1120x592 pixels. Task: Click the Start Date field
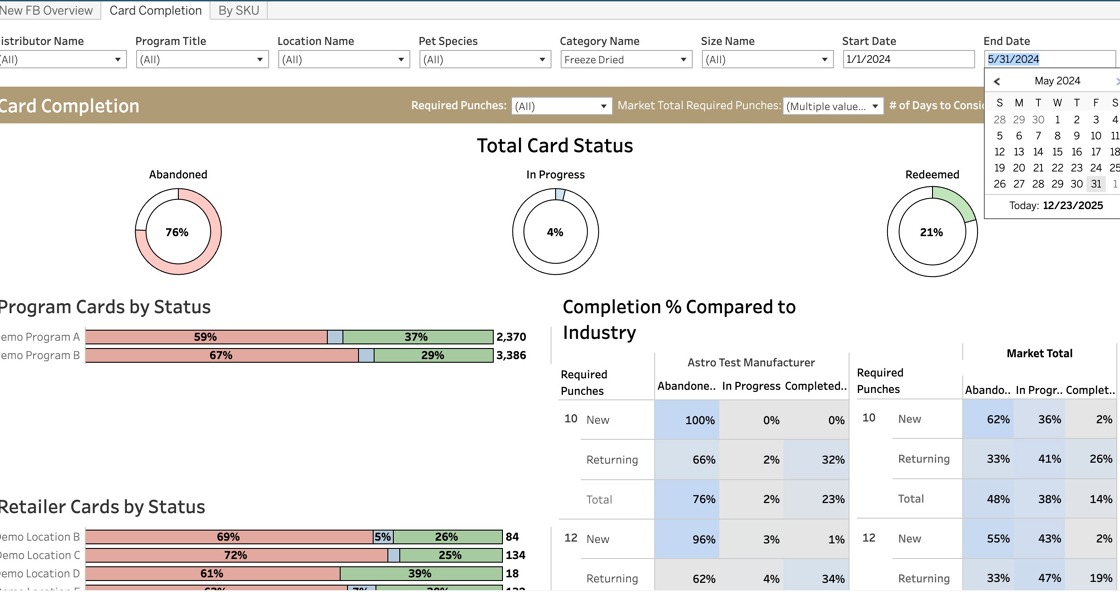908,60
